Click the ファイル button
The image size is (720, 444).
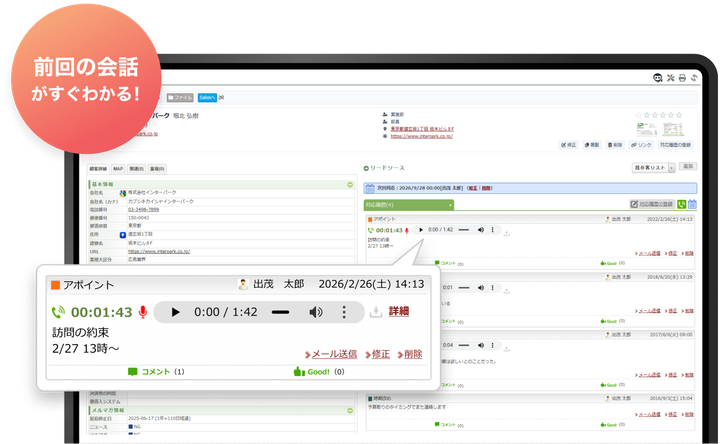click(x=180, y=97)
